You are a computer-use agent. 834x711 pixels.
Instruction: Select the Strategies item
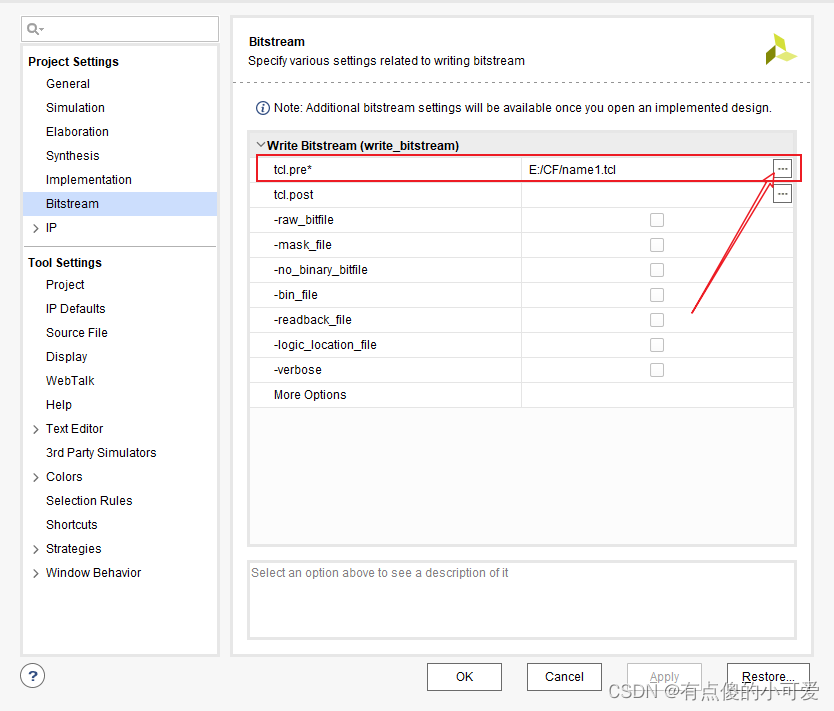73,548
